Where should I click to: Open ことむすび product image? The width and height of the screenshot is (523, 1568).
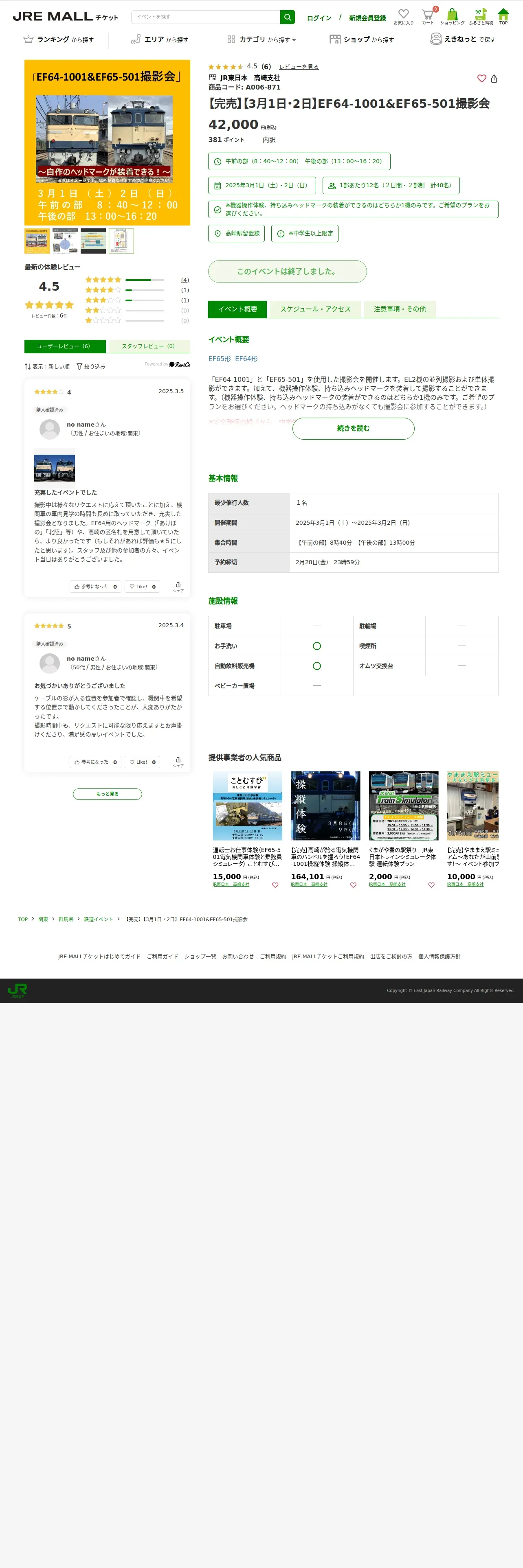[247, 806]
